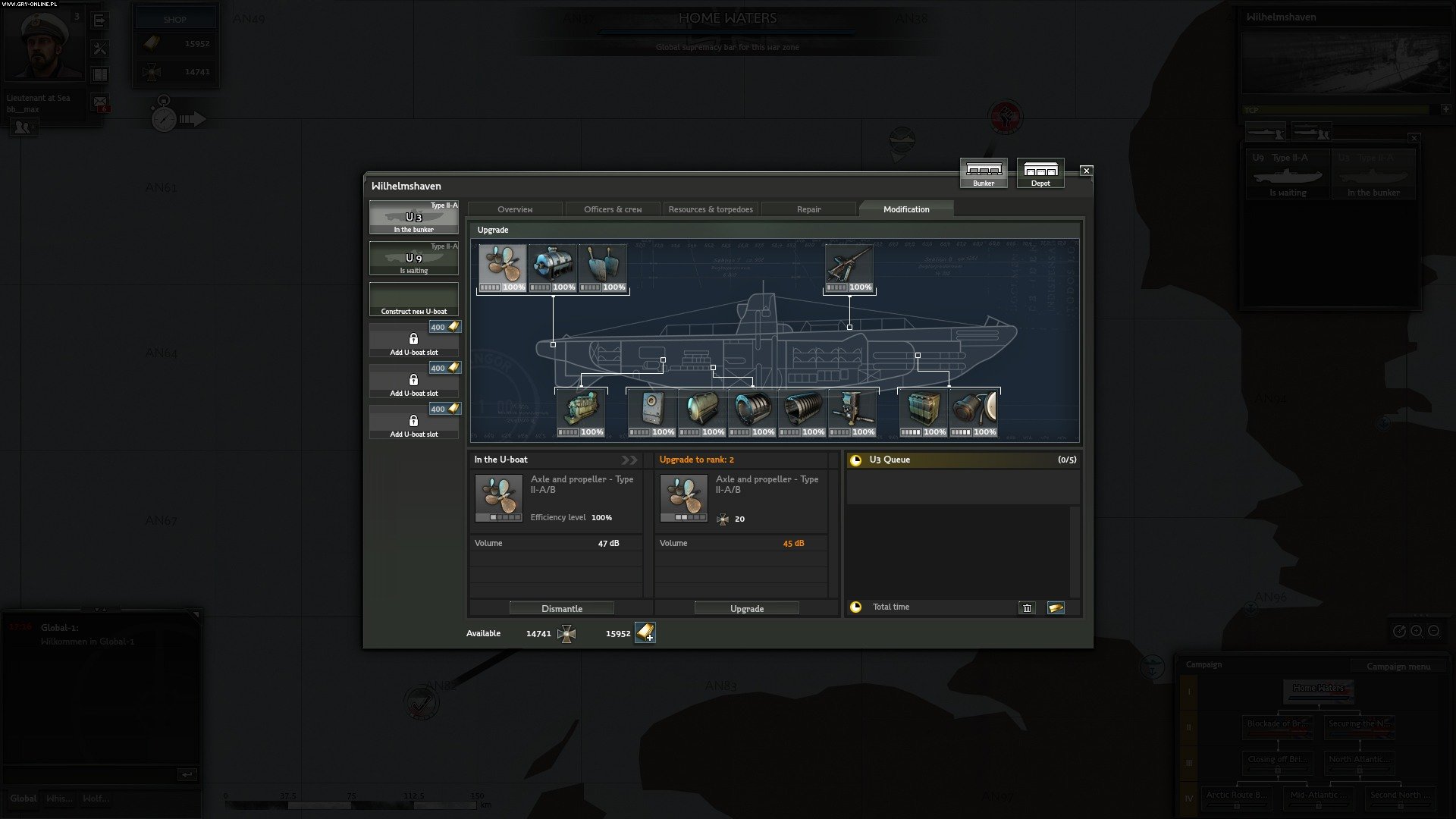
Task: Expand the Wilhelmshaven side panel plus
Action: click(1445, 109)
